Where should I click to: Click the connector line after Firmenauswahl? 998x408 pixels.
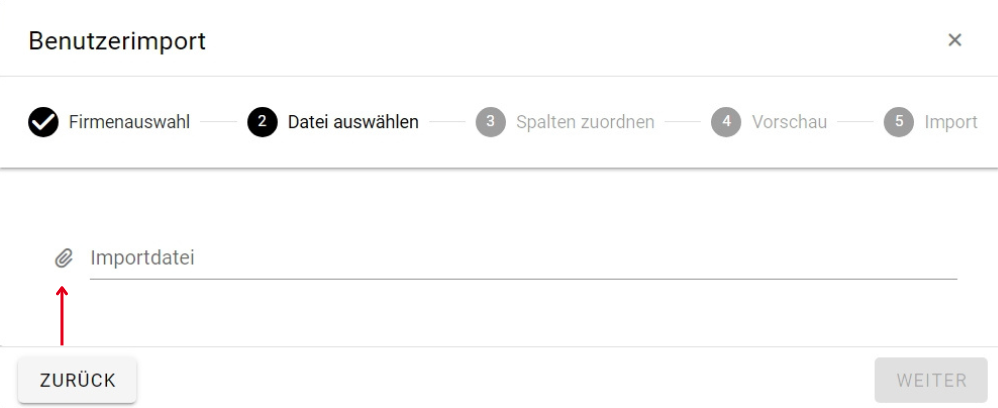pyautogui.click(x=218, y=122)
